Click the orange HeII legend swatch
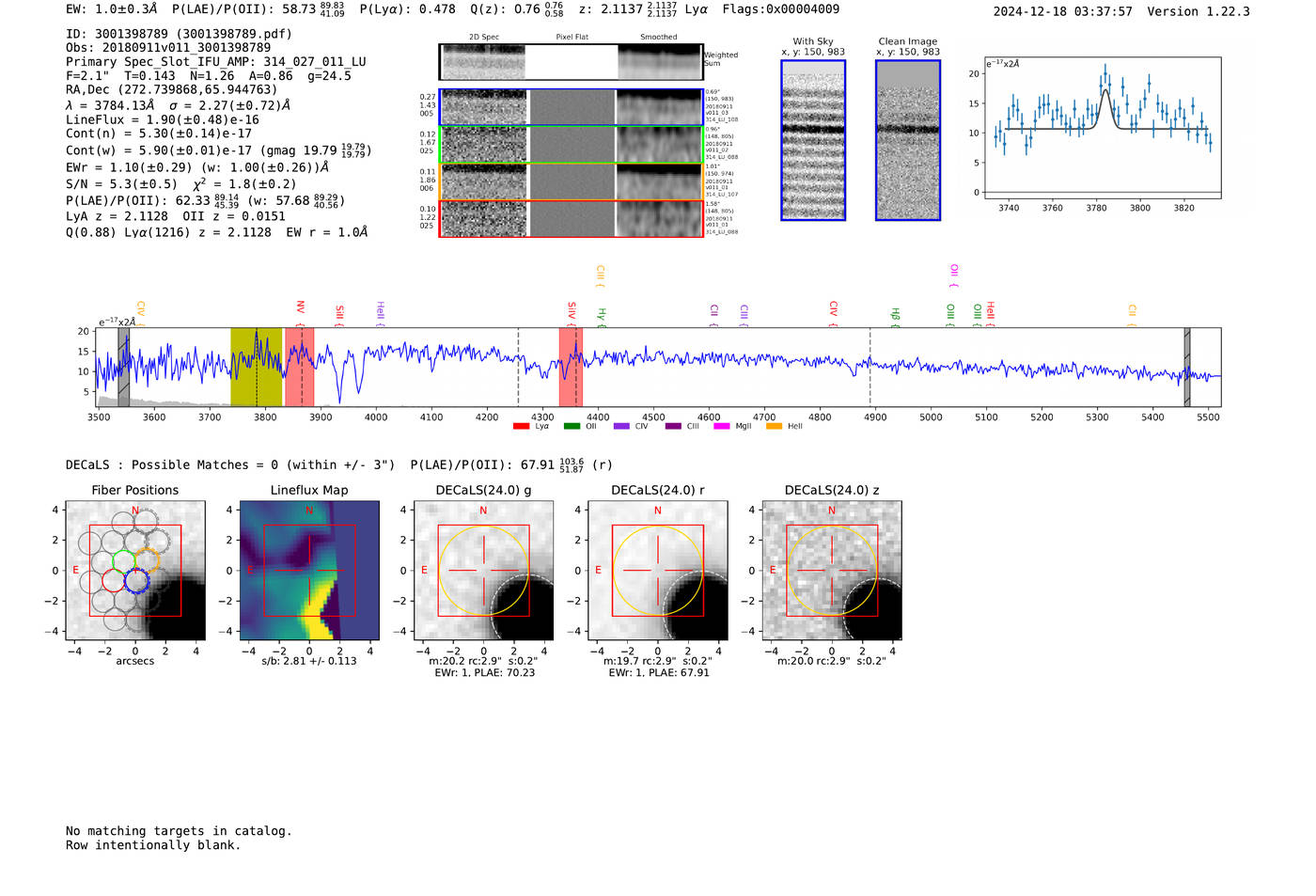Image resolution: width=1316 pixels, height=896 pixels. pos(775,427)
